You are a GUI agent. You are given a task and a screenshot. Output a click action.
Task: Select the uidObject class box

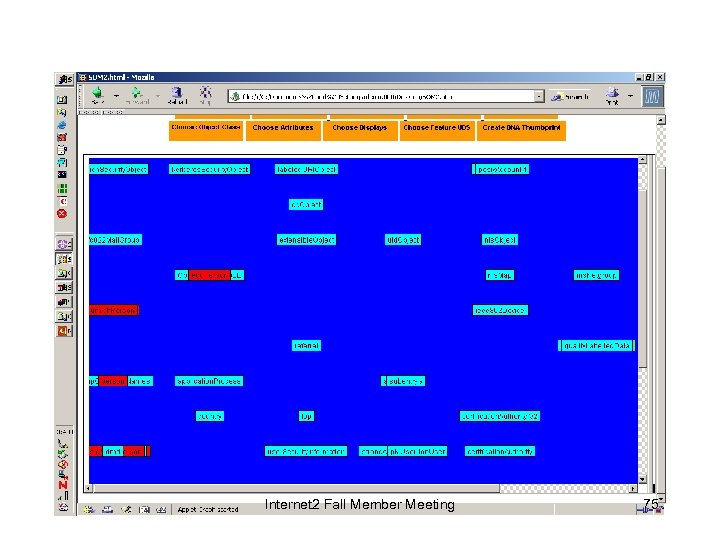pyautogui.click(x=403, y=240)
